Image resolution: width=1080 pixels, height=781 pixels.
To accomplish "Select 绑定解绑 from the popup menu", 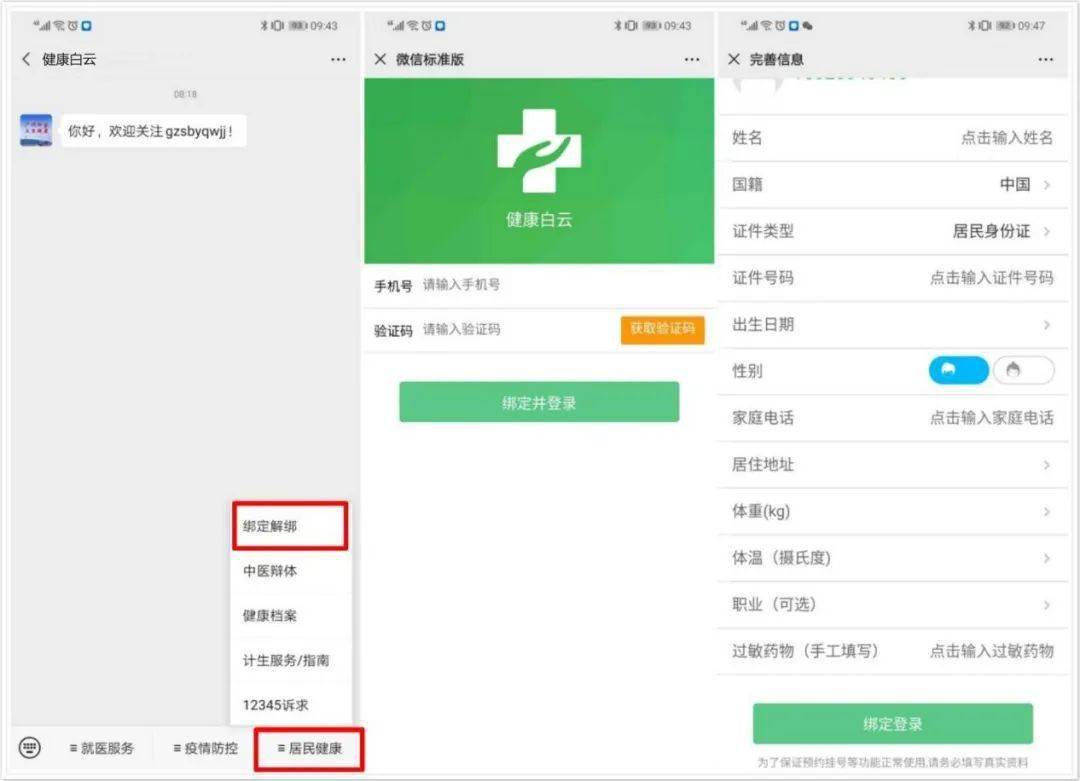I will pos(290,526).
